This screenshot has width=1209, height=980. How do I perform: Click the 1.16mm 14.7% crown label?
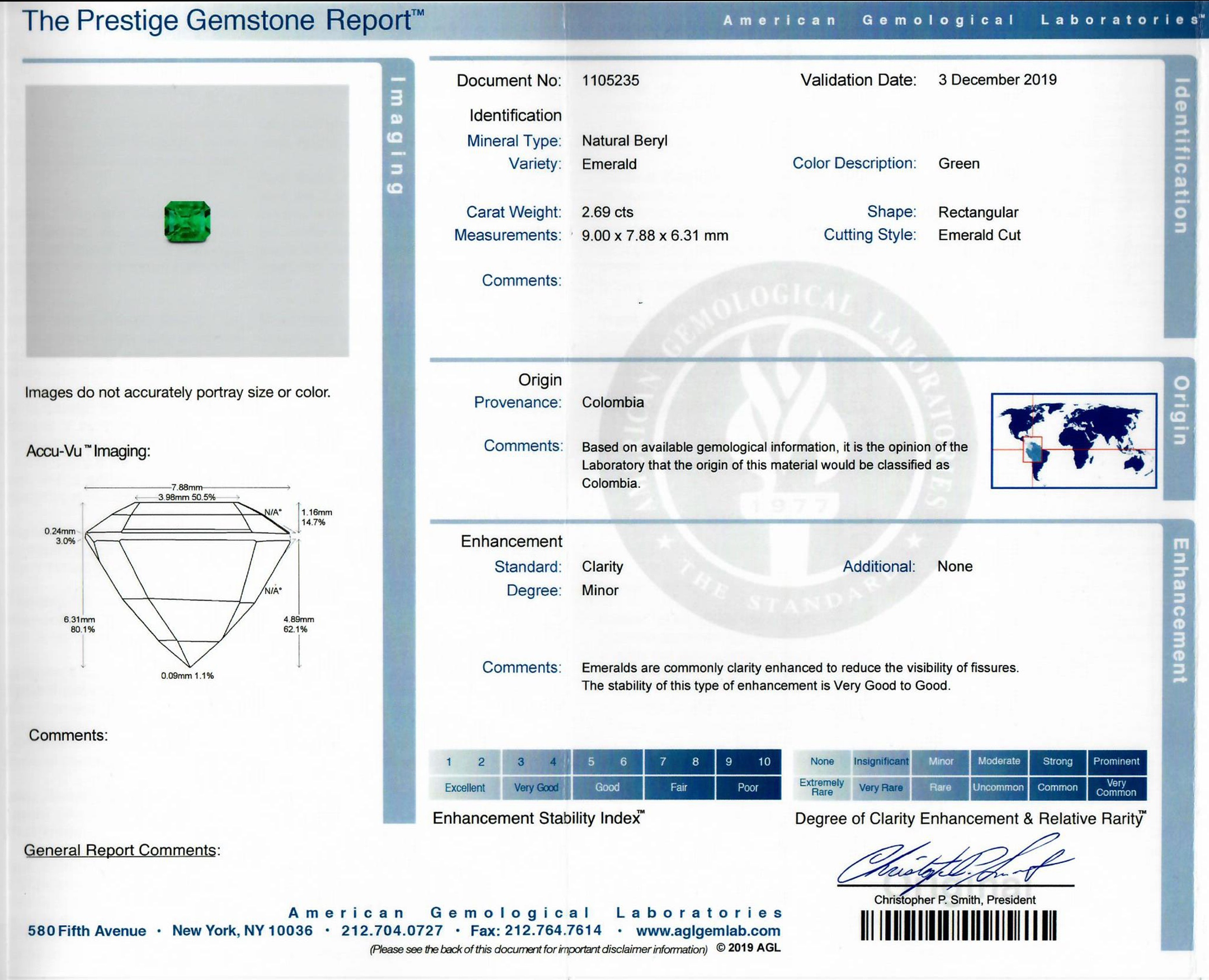click(317, 517)
